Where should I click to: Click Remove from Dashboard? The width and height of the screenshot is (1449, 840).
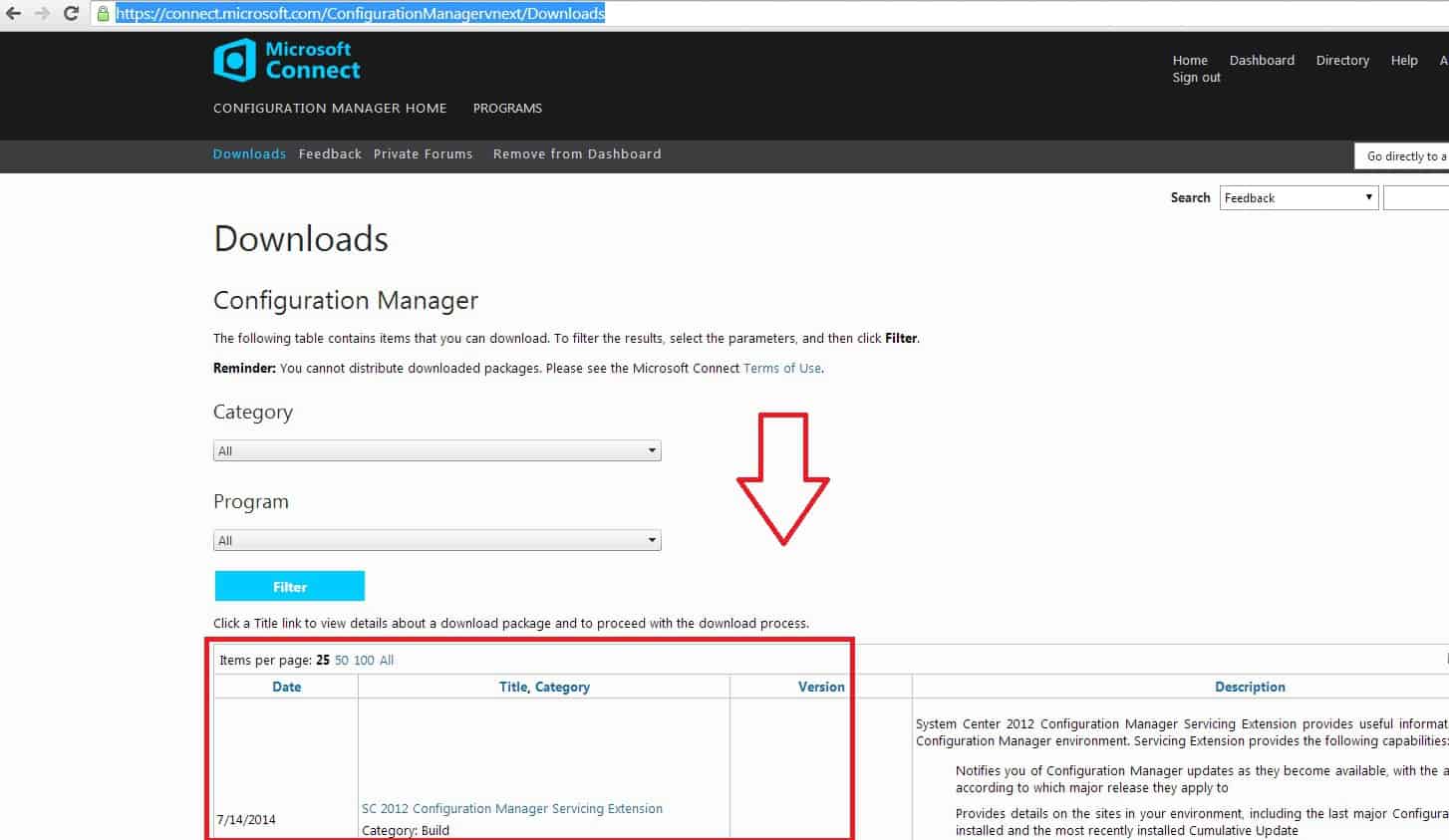coord(577,153)
